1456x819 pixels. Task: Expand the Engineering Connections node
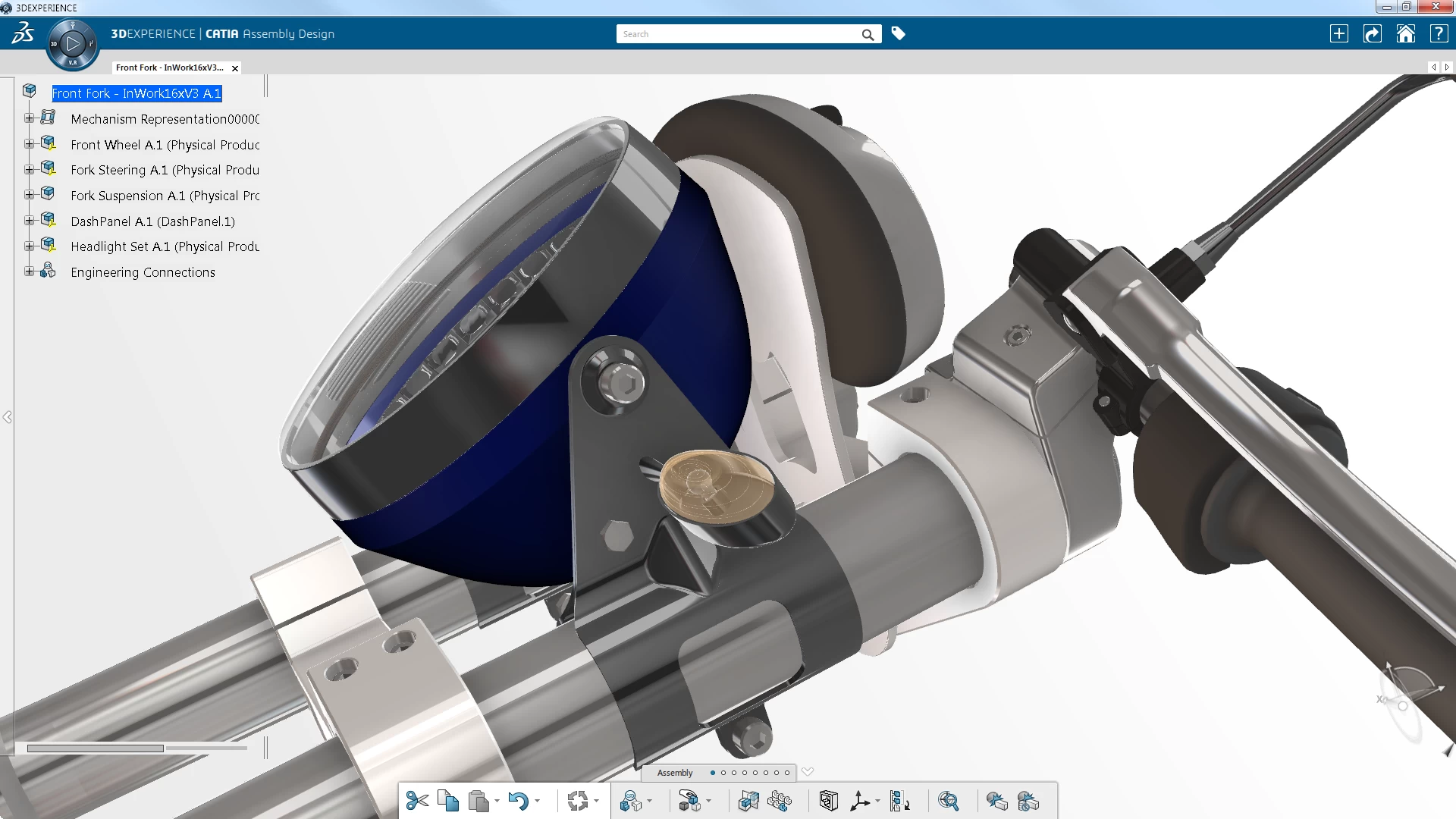29,270
